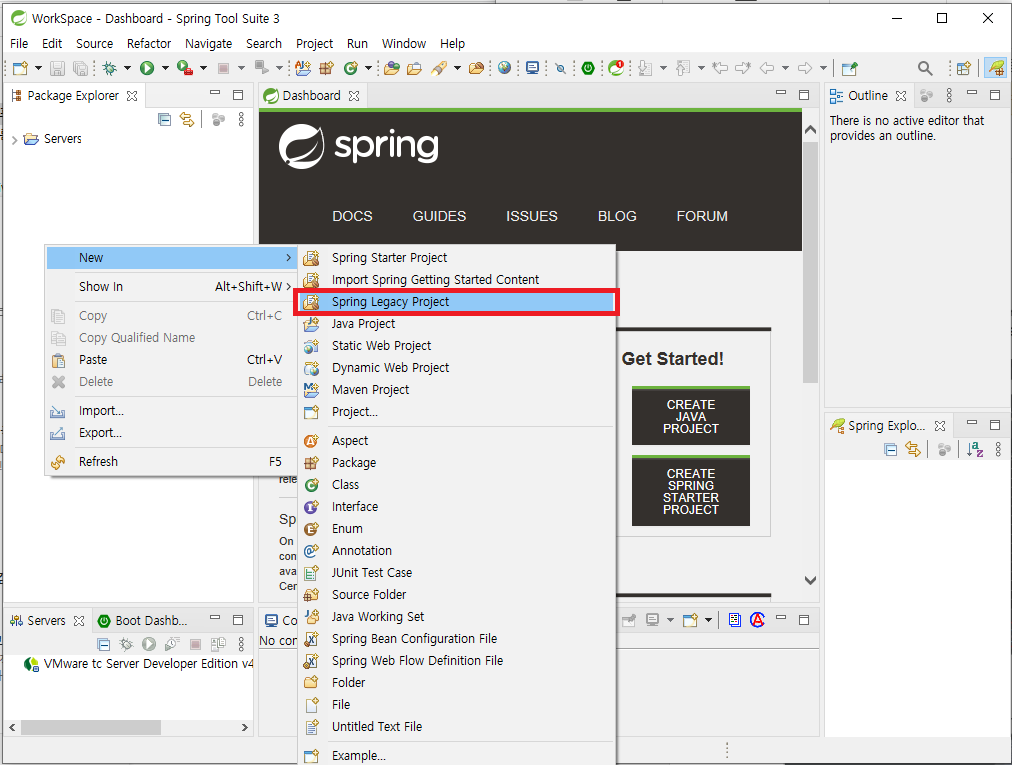Open the BLOG link on Dashboard
The height and width of the screenshot is (765, 1012).
click(x=617, y=216)
